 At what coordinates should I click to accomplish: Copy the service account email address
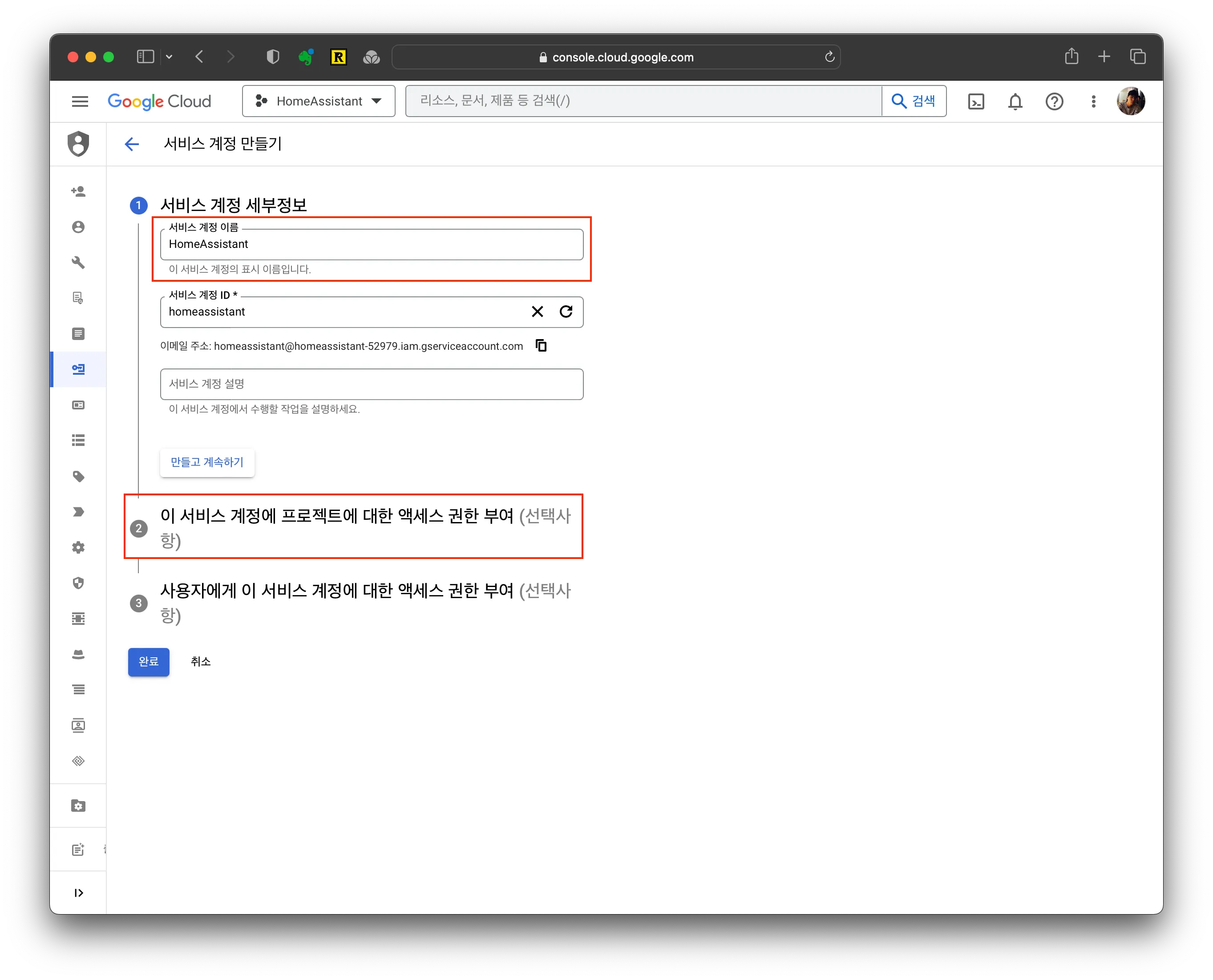(541, 346)
